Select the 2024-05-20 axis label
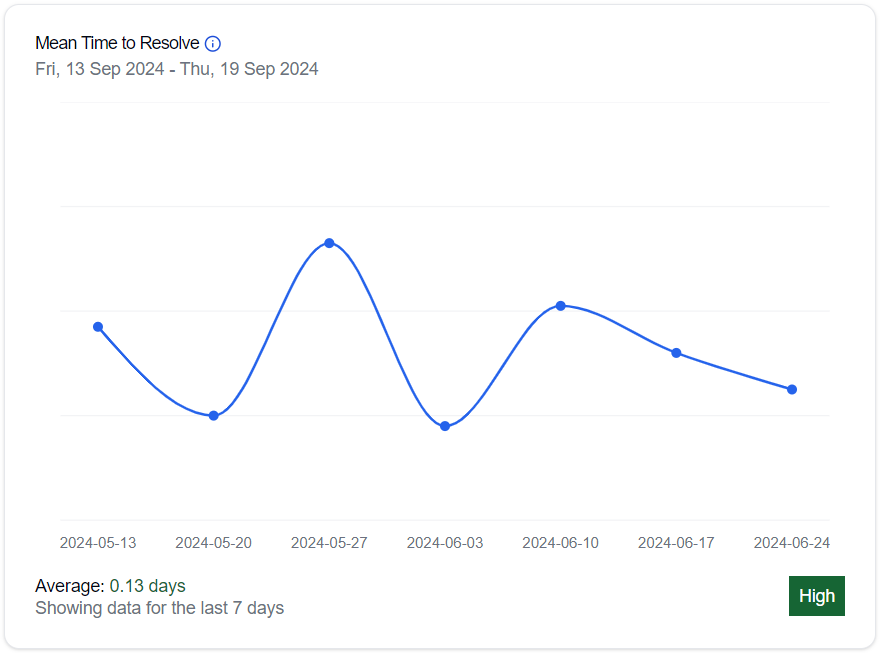 (x=214, y=543)
